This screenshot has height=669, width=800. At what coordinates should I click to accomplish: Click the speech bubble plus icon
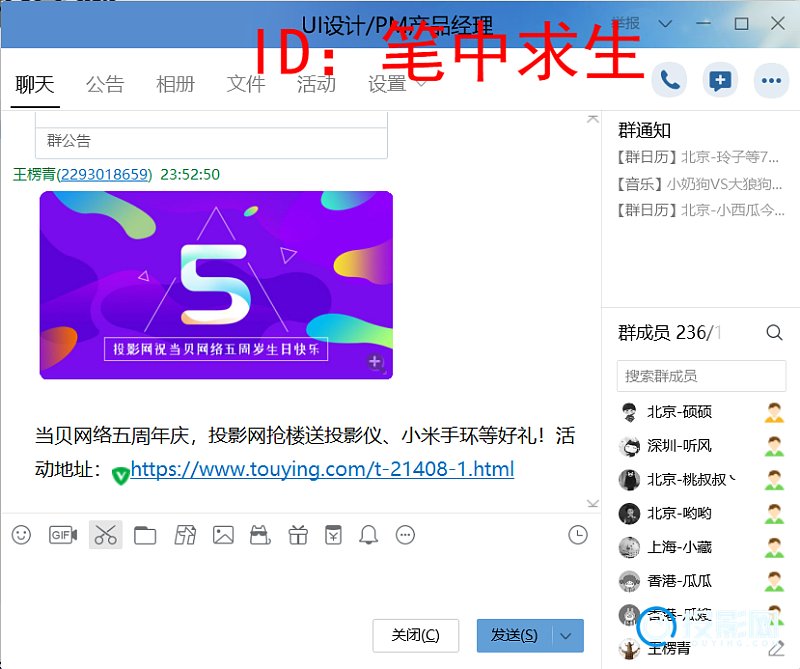(720, 80)
